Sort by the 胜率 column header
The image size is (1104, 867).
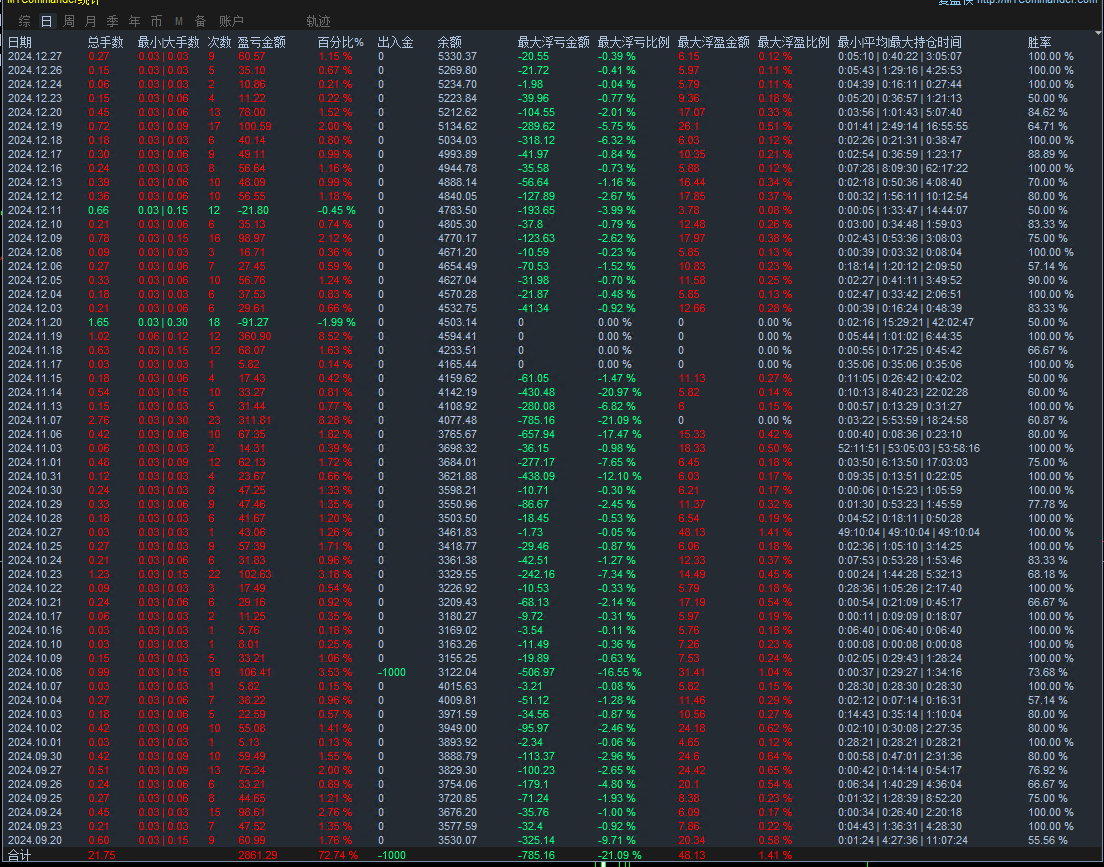coord(1040,42)
